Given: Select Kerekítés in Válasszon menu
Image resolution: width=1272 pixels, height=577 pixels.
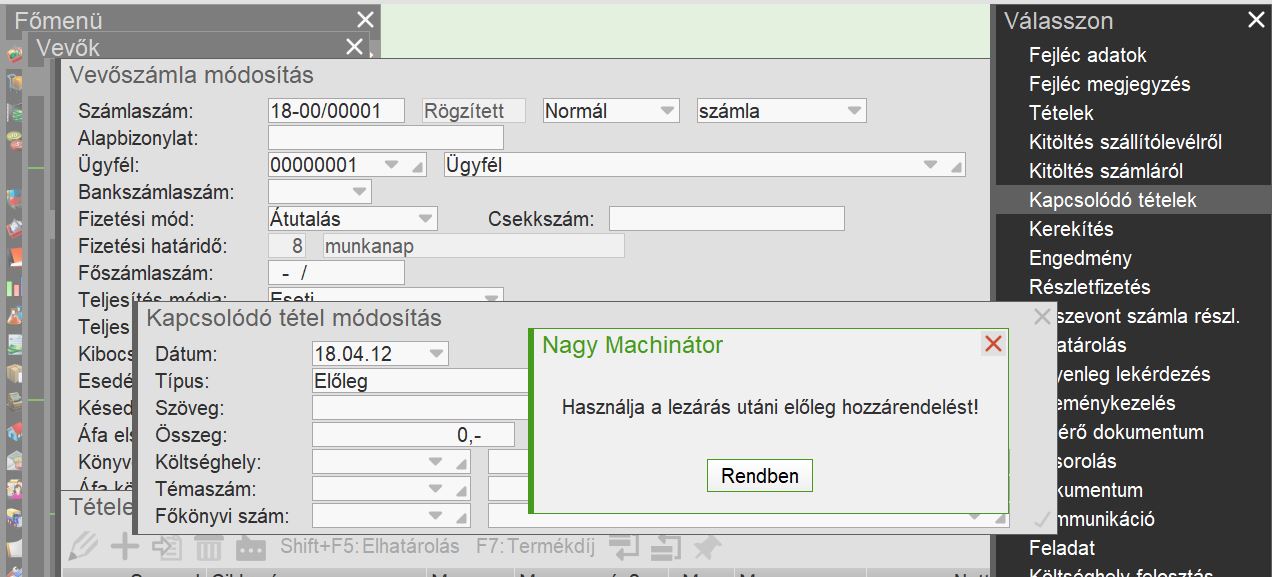Looking at the screenshot, I should (1071, 229).
